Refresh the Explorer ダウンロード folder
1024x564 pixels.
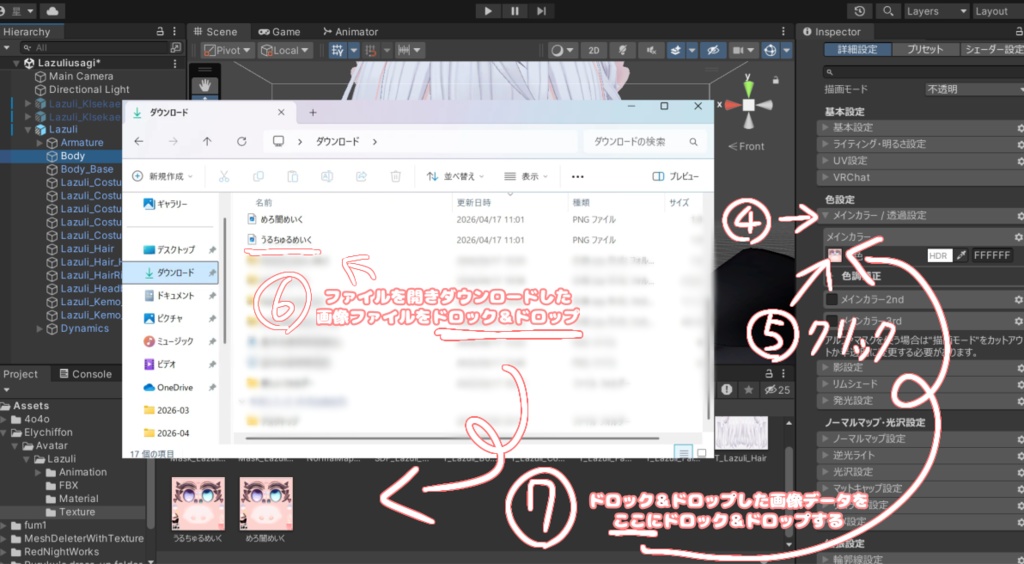point(242,141)
